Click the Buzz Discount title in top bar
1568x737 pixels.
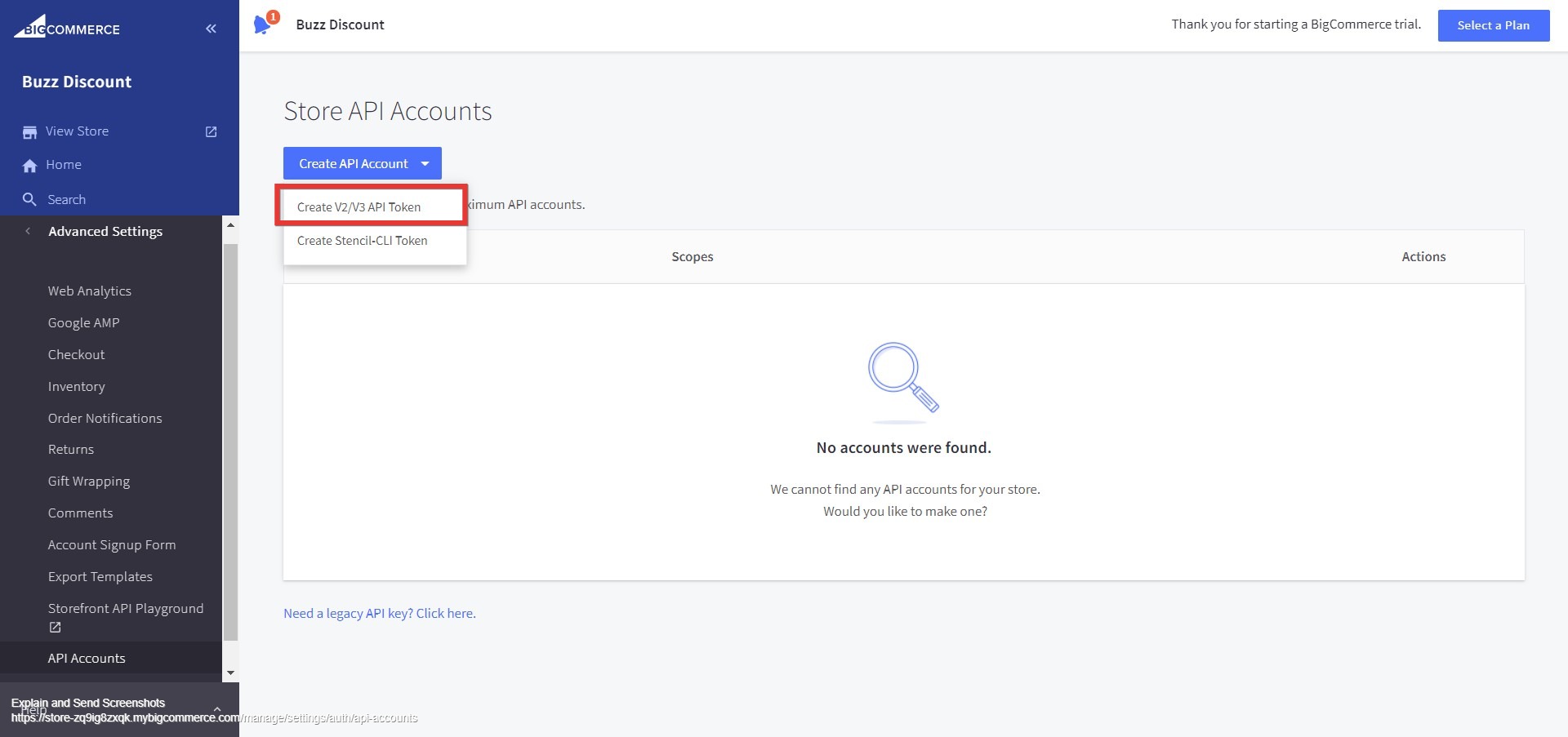pyautogui.click(x=340, y=24)
